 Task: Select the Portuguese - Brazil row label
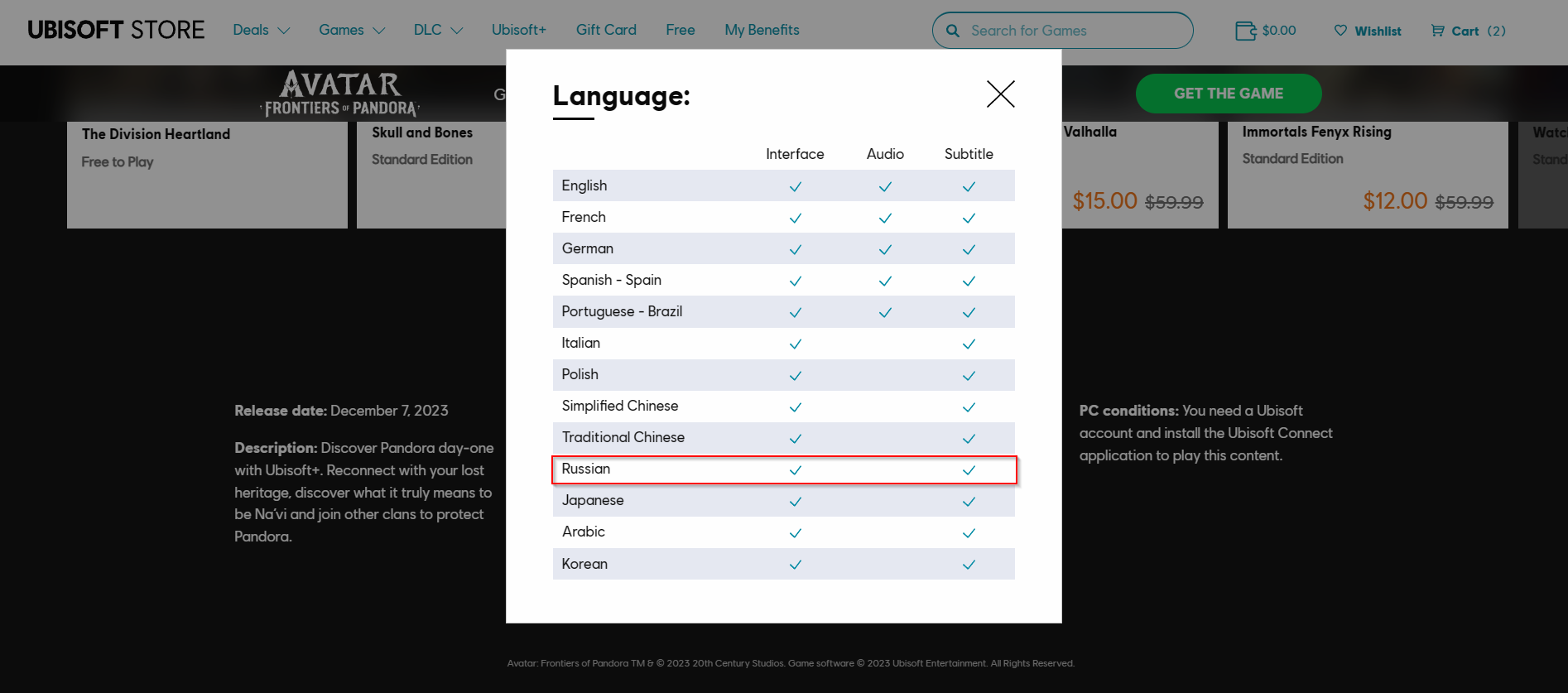(x=622, y=311)
